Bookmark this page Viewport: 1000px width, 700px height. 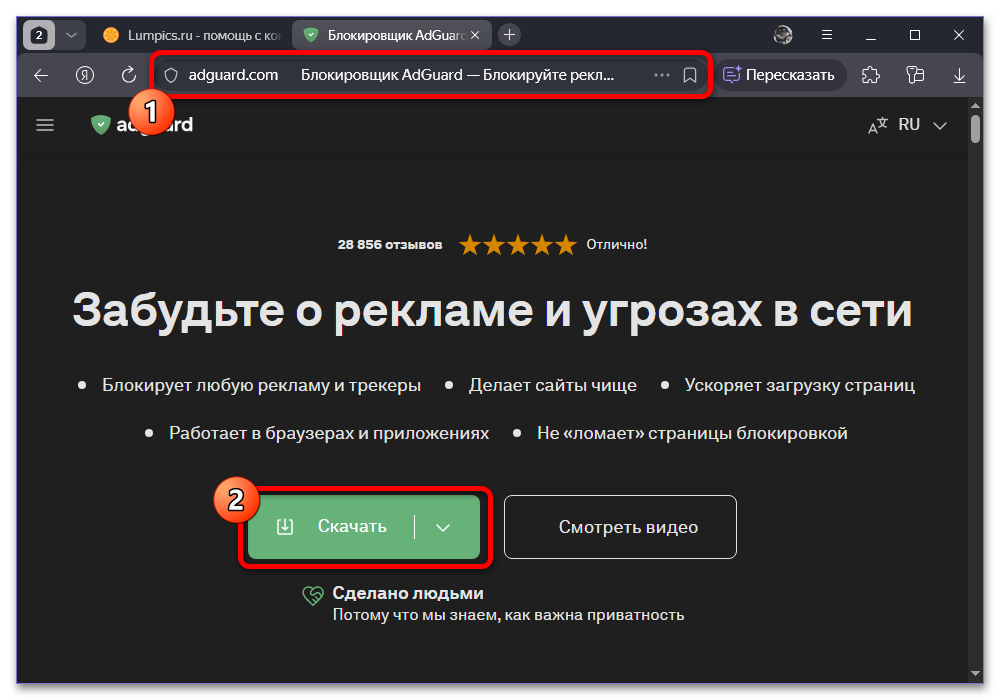690,75
